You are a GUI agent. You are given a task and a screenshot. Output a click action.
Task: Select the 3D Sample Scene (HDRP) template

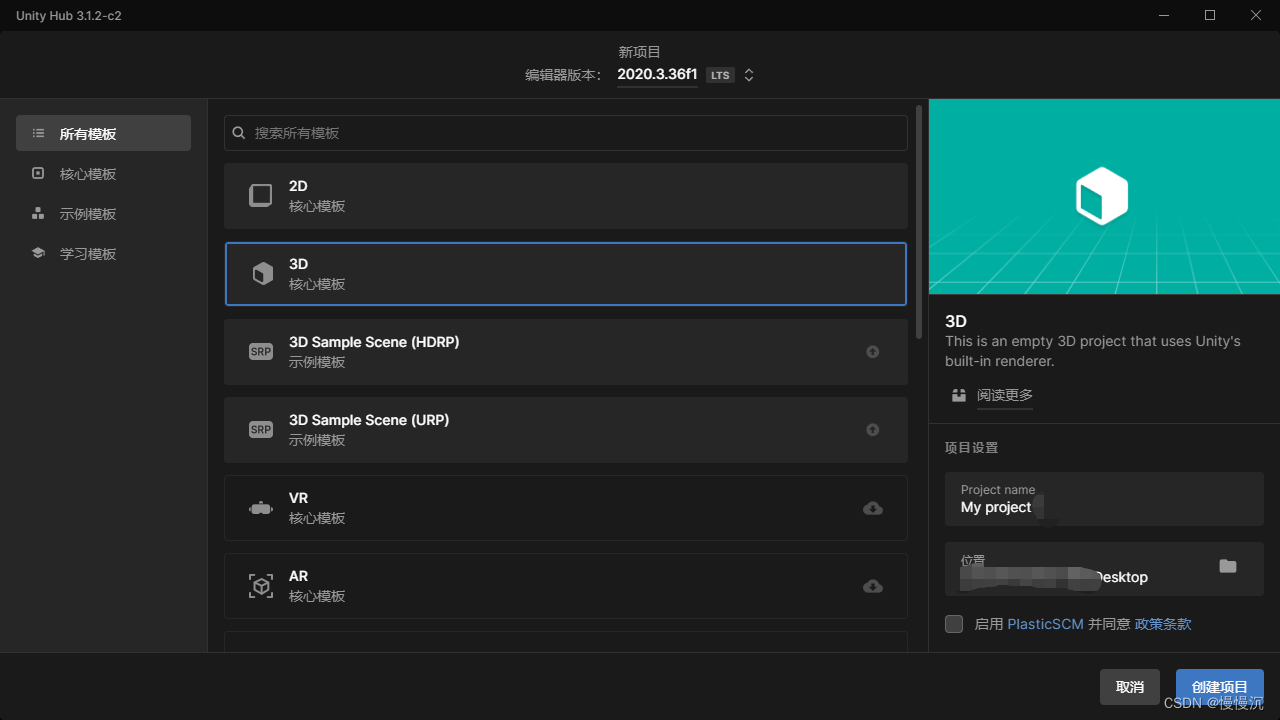coord(566,352)
